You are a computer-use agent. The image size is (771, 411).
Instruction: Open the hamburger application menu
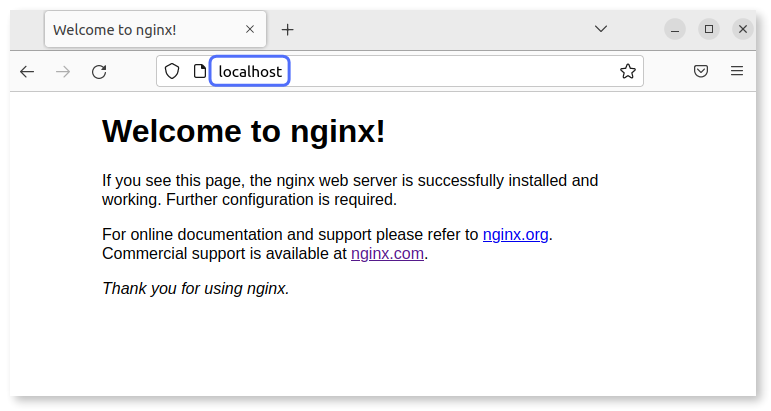pos(737,71)
